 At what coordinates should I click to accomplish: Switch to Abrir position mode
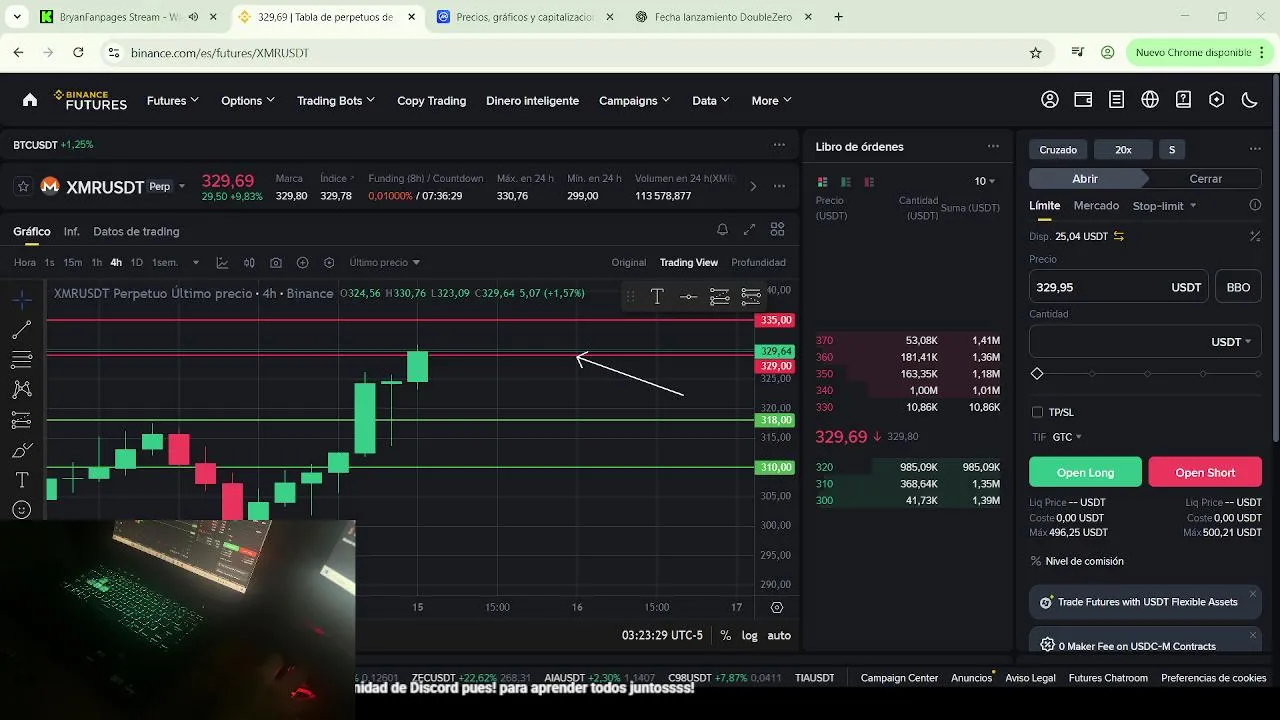point(1085,178)
